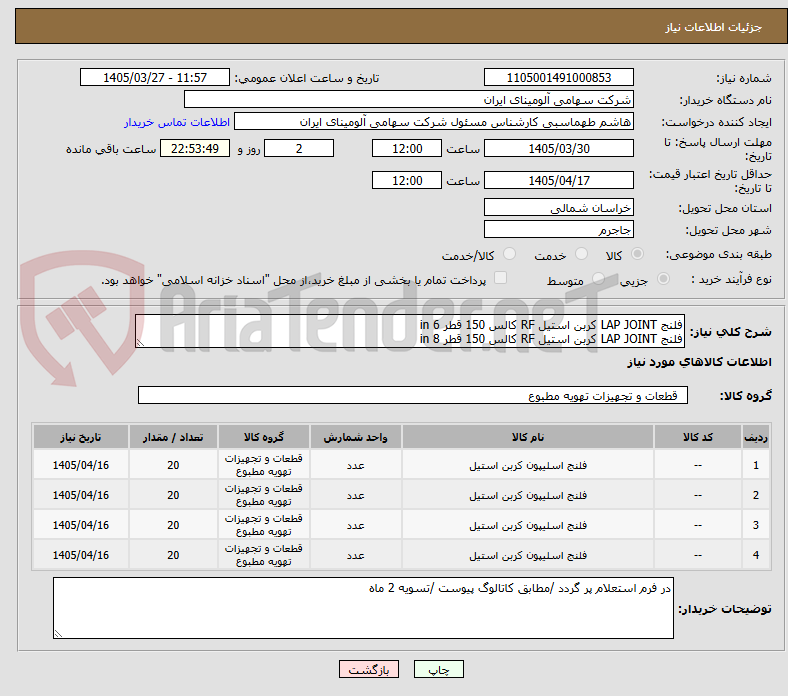Screen dimensions: 788x696
Task: Click the quantity 20 in row 1
Action: pos(173,465)
